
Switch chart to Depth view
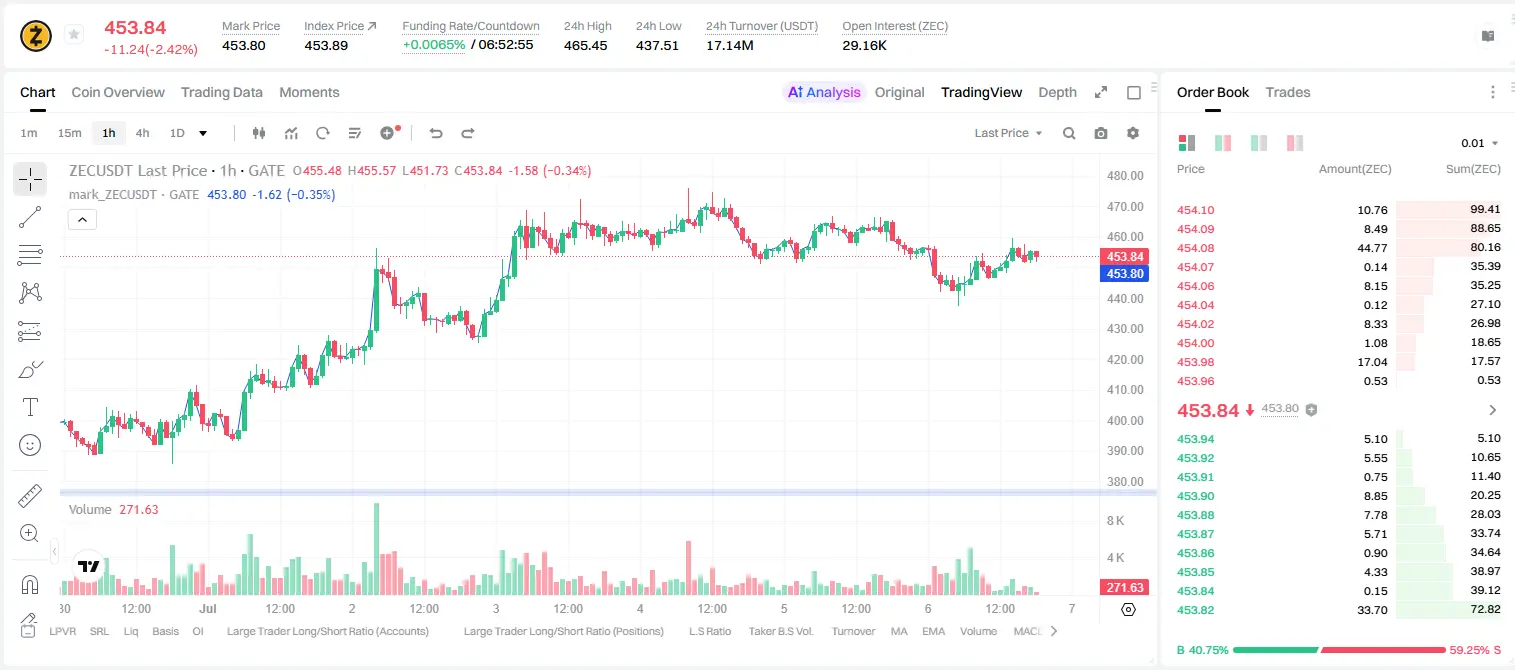point(1057,92)
